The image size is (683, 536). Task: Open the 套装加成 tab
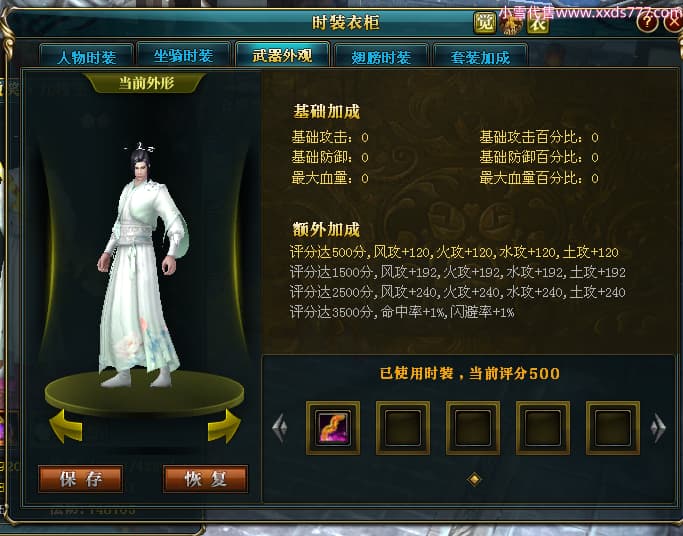pyautogui.click(x=480, y=56)
